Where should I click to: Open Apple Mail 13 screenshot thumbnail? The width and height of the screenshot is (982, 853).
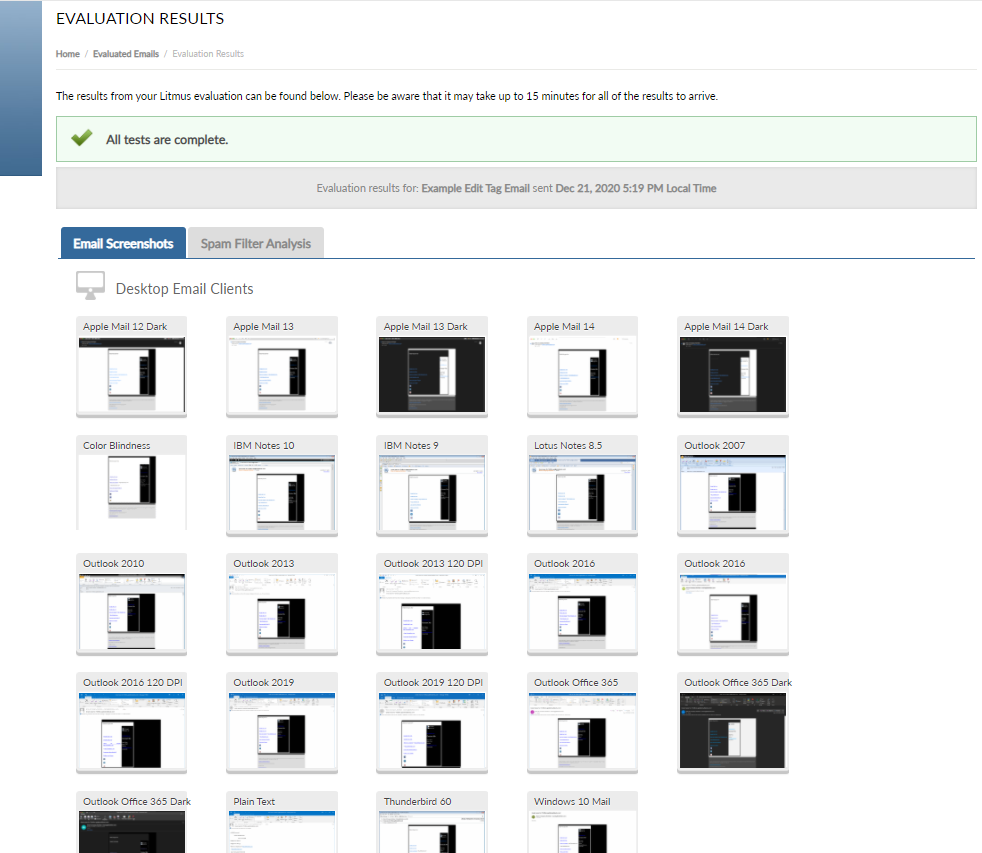pos(282,375)
